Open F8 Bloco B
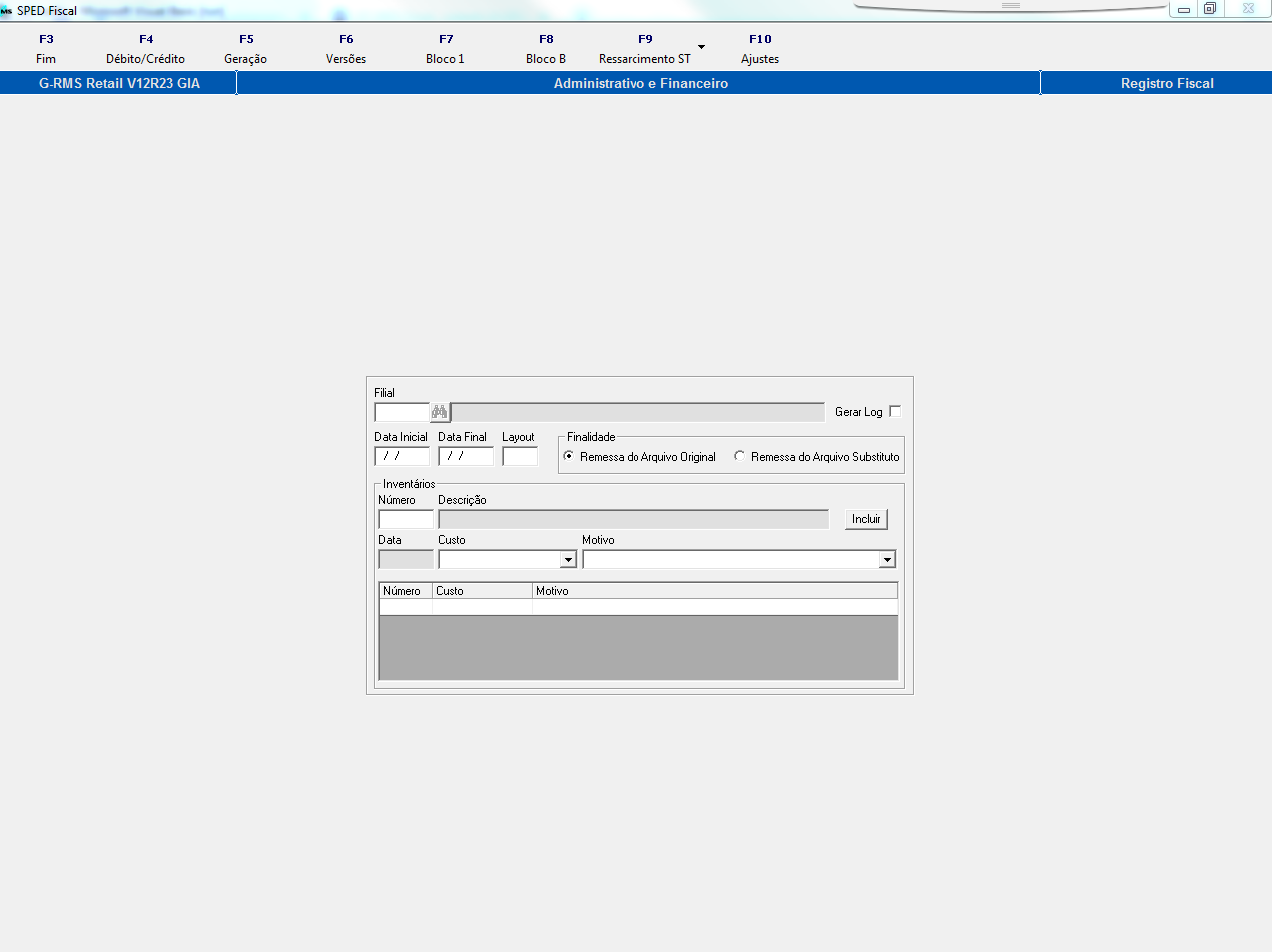The height and width of the screenshot is (952, 1272). (546, 49)
